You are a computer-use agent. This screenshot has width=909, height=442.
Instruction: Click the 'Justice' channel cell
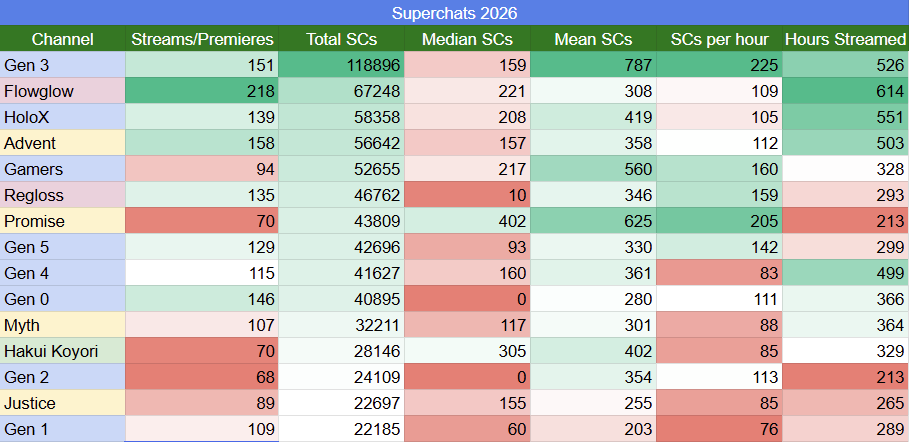[63, 403]
